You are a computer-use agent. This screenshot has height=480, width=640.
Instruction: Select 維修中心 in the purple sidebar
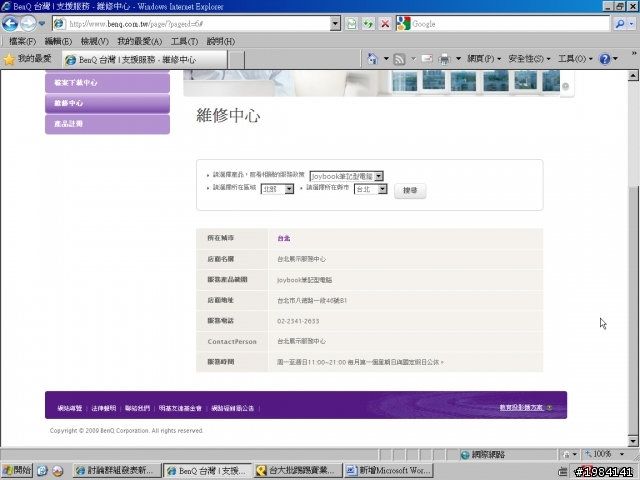[x=107, y=103]
